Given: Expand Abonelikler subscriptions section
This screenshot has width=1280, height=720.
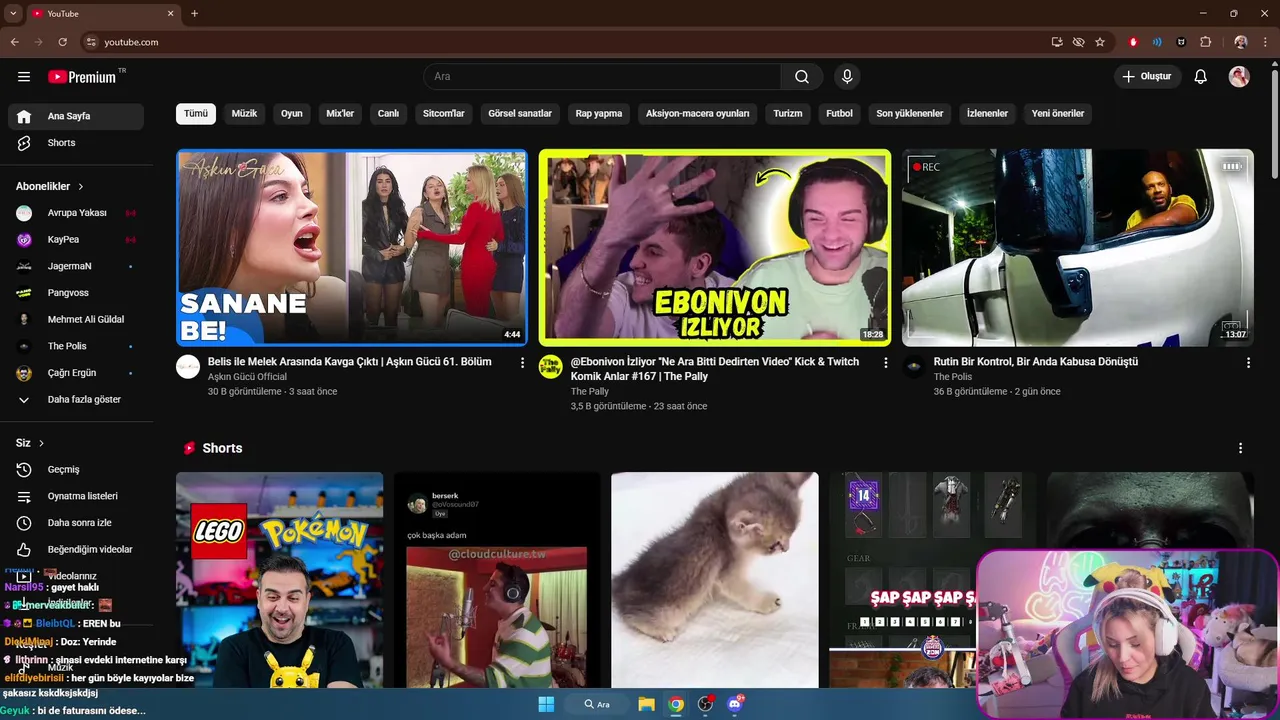Looking at the screenshot, I should 50,186.
